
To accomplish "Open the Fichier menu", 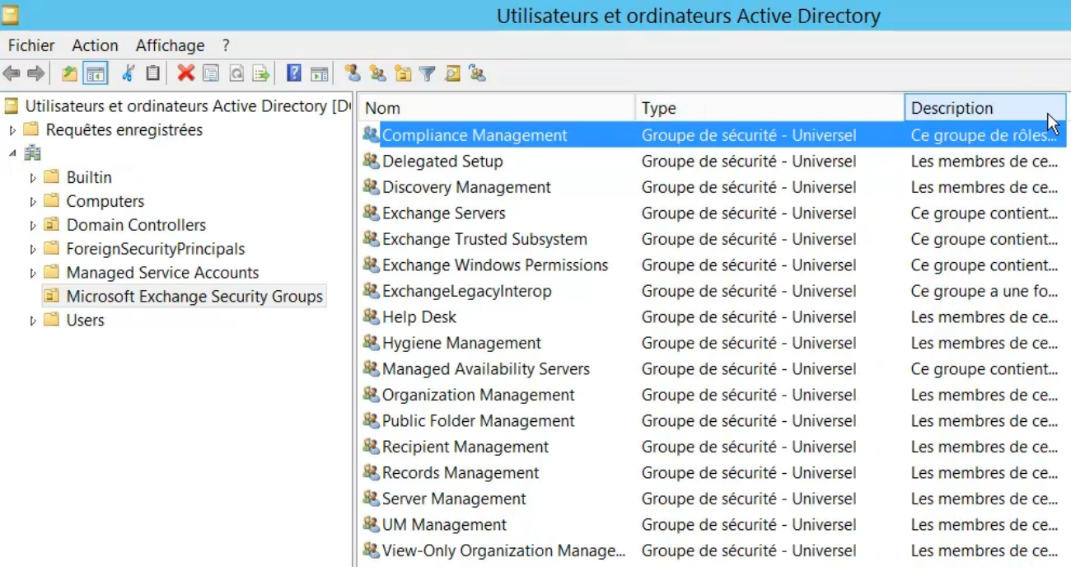I will coord(32,45).
